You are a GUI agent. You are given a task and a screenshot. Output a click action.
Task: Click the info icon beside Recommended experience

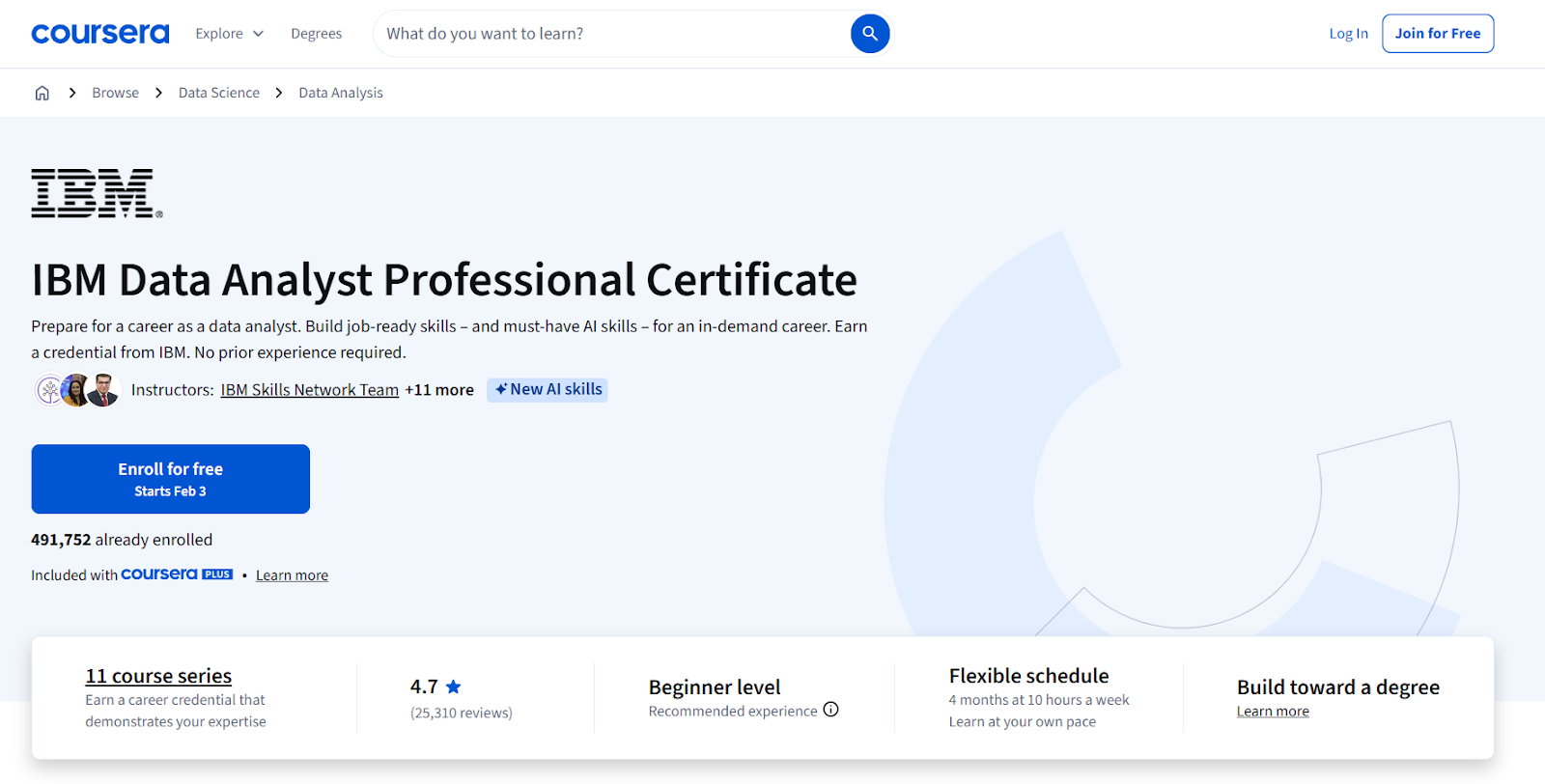pyautogui.click(x=831, y=710)
